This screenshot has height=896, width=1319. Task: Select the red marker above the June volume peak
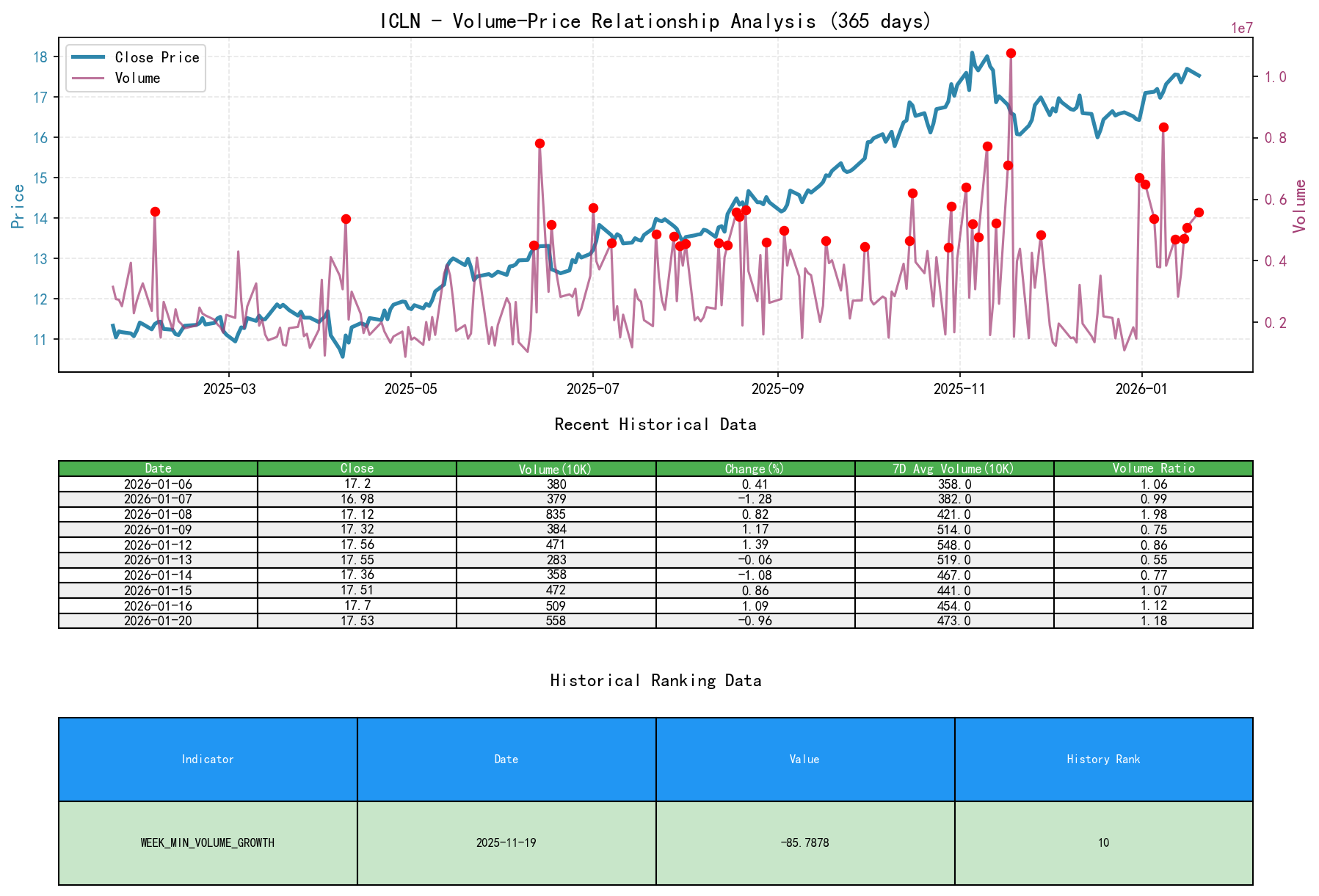(x=539, y=144)
